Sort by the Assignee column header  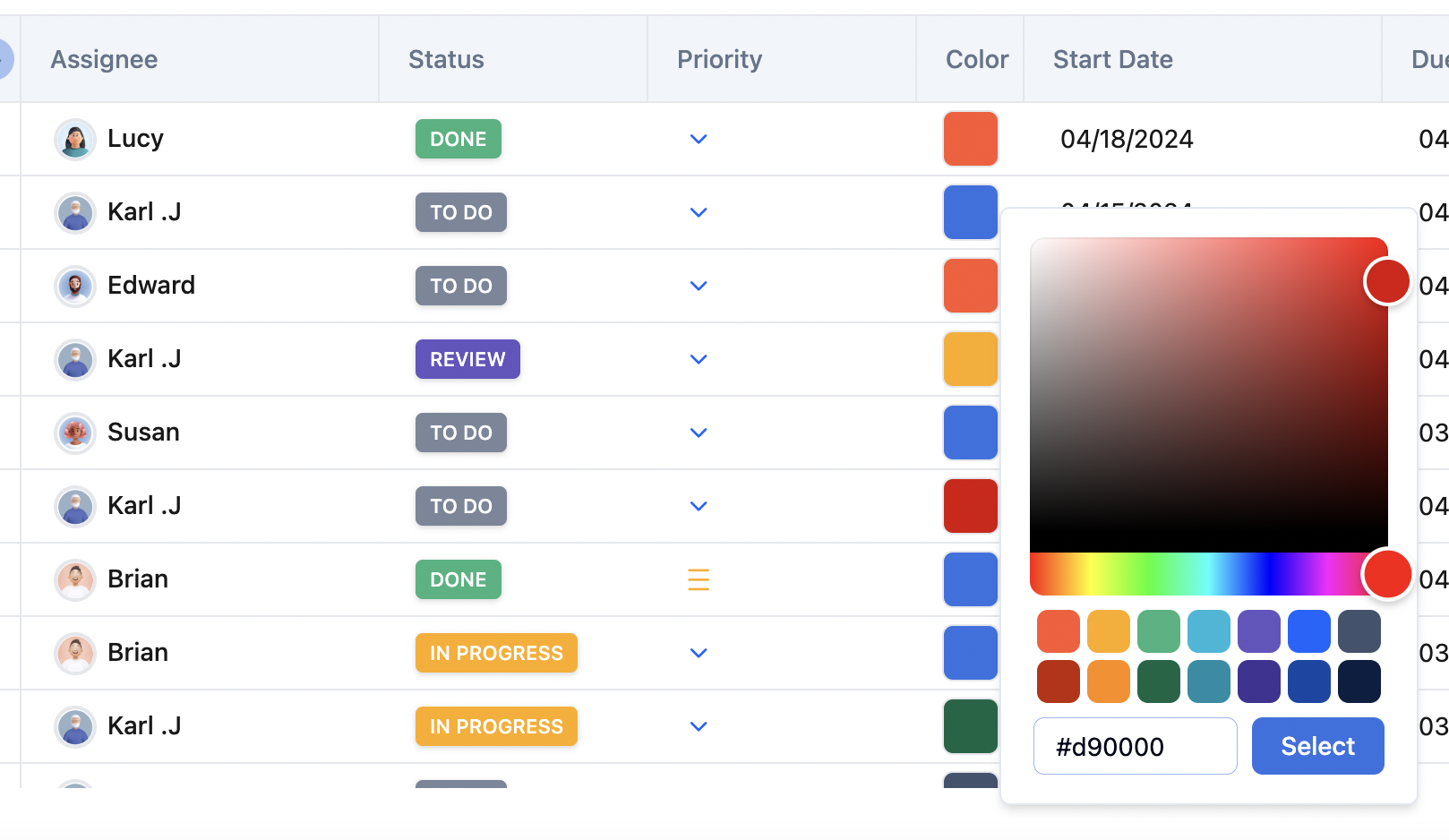click(x=104, y=59)
